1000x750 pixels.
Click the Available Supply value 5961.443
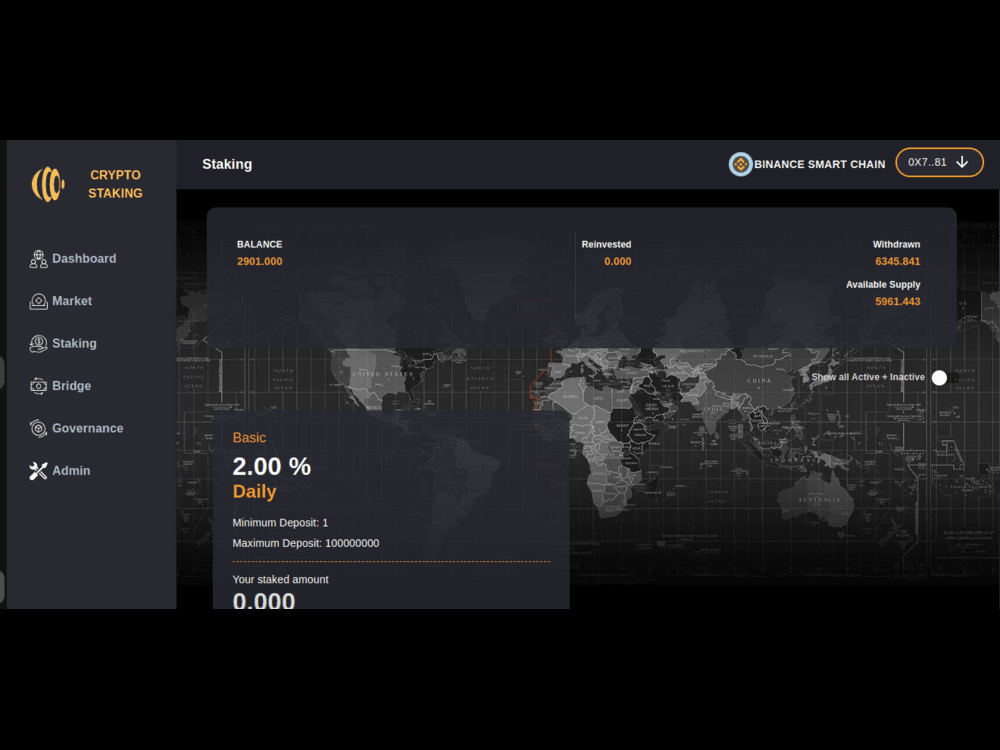point(897,302)
